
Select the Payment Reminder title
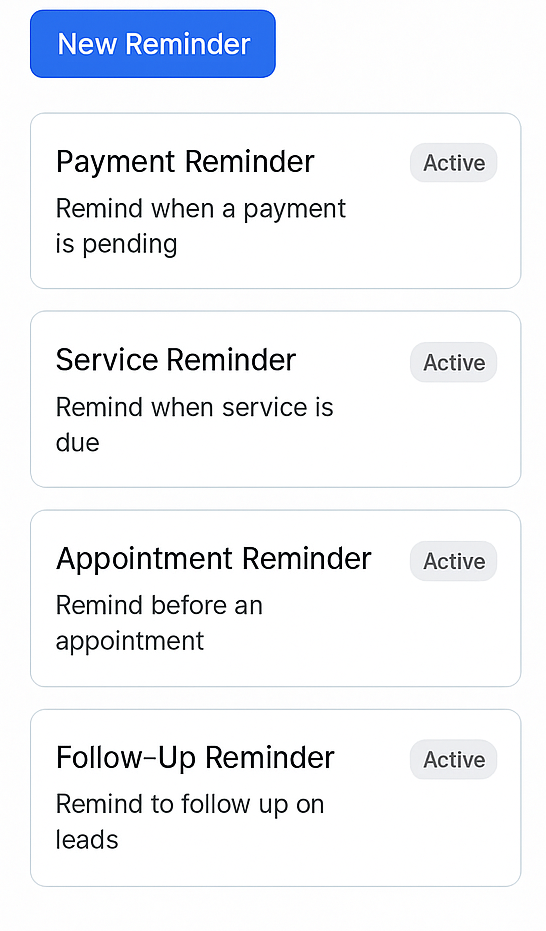pos(185,162)
